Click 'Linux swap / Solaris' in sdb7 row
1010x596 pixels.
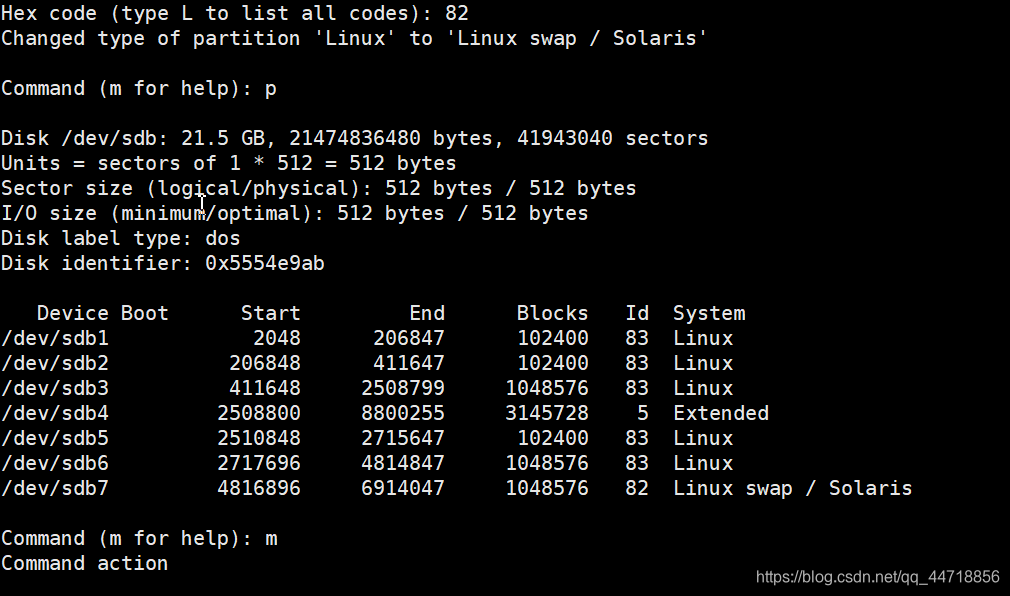point(792,488)
